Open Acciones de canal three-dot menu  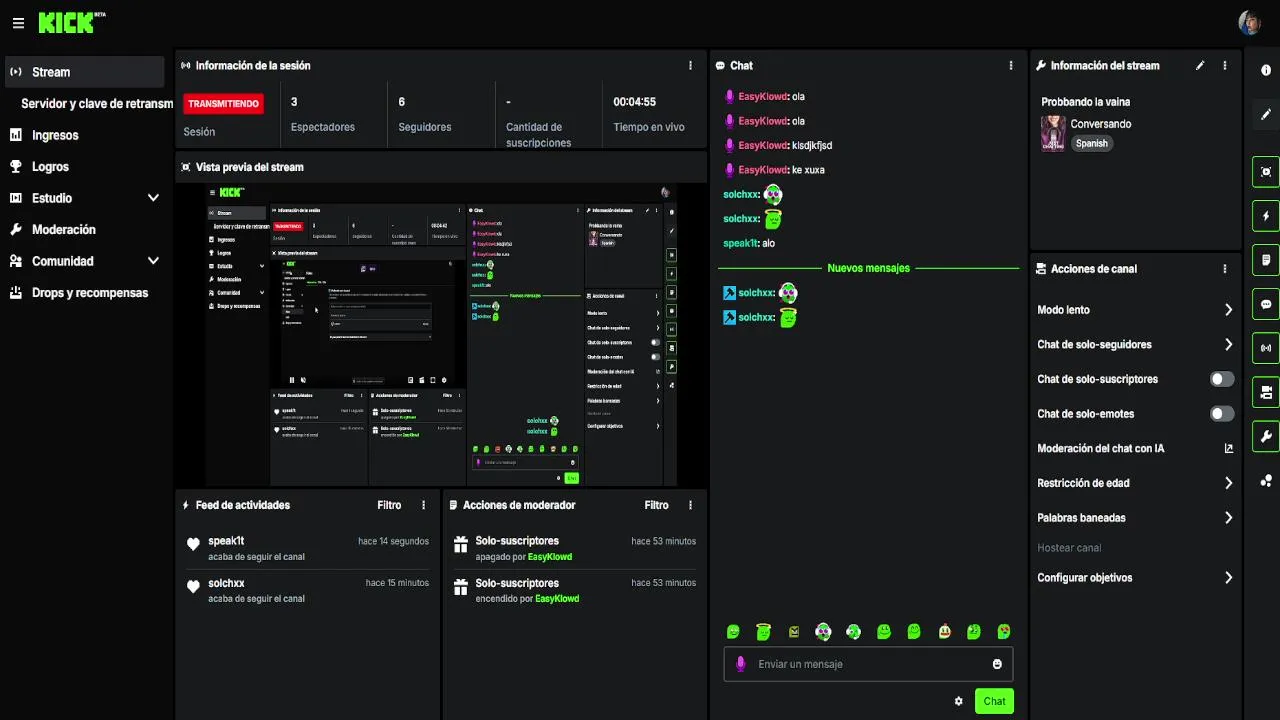coord(1225,269)
